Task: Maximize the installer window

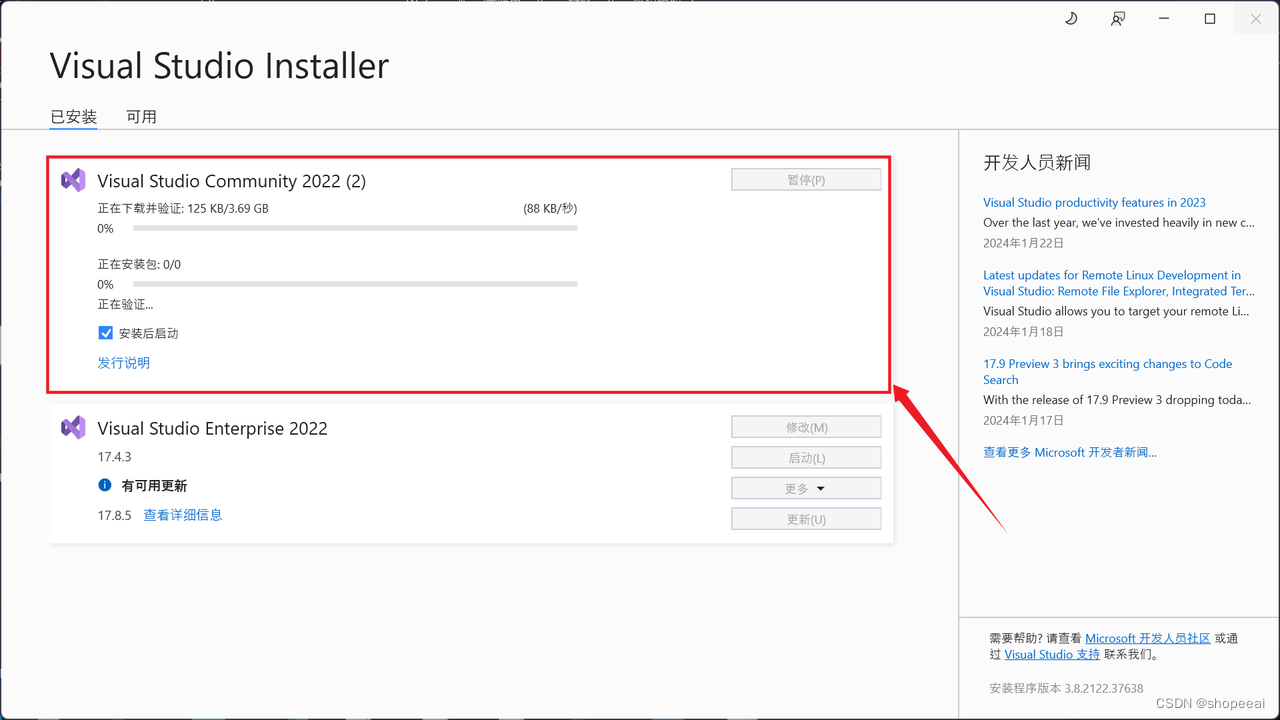Action: (1210, 19)
